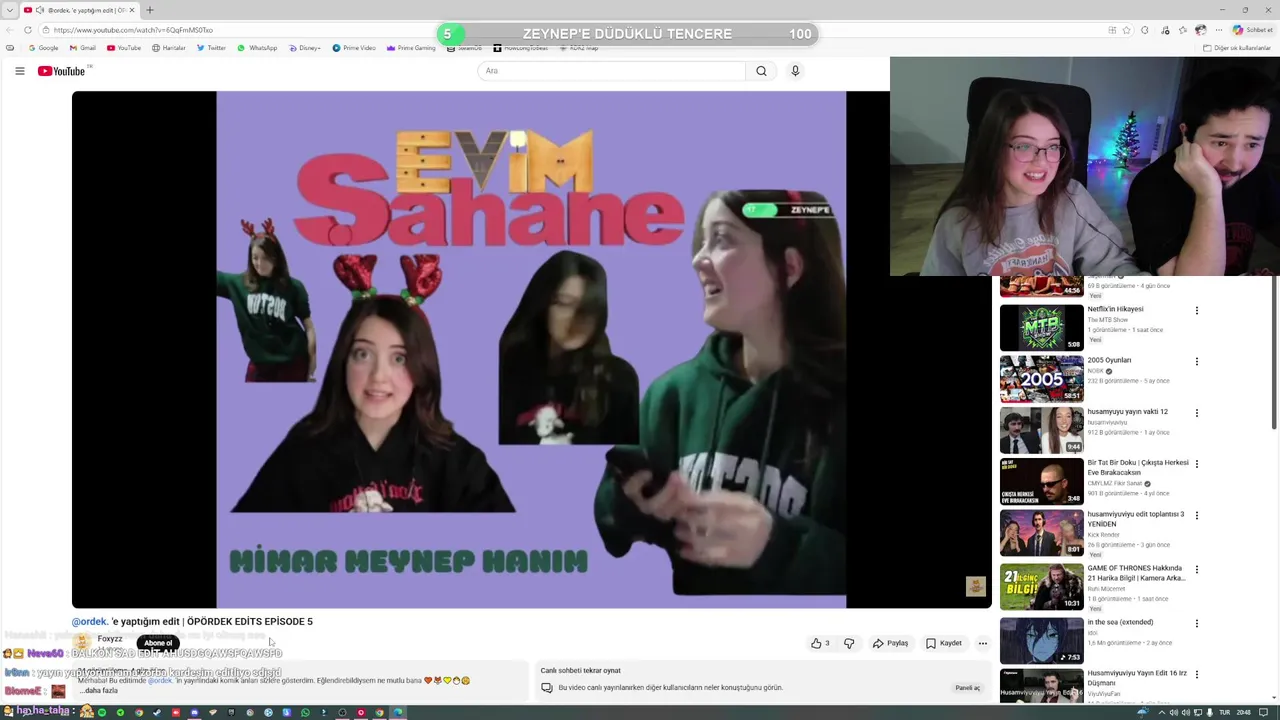
Task: Subscribe with the Abone ol button
Action: click(x=158, y=643)
